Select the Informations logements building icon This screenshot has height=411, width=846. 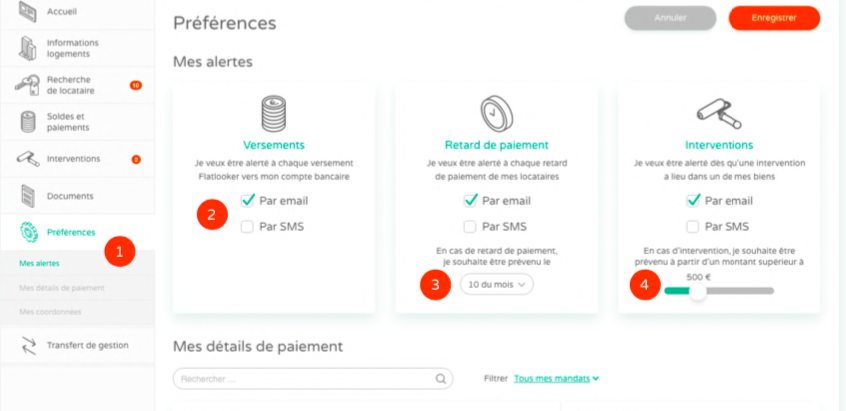point(28,49)
